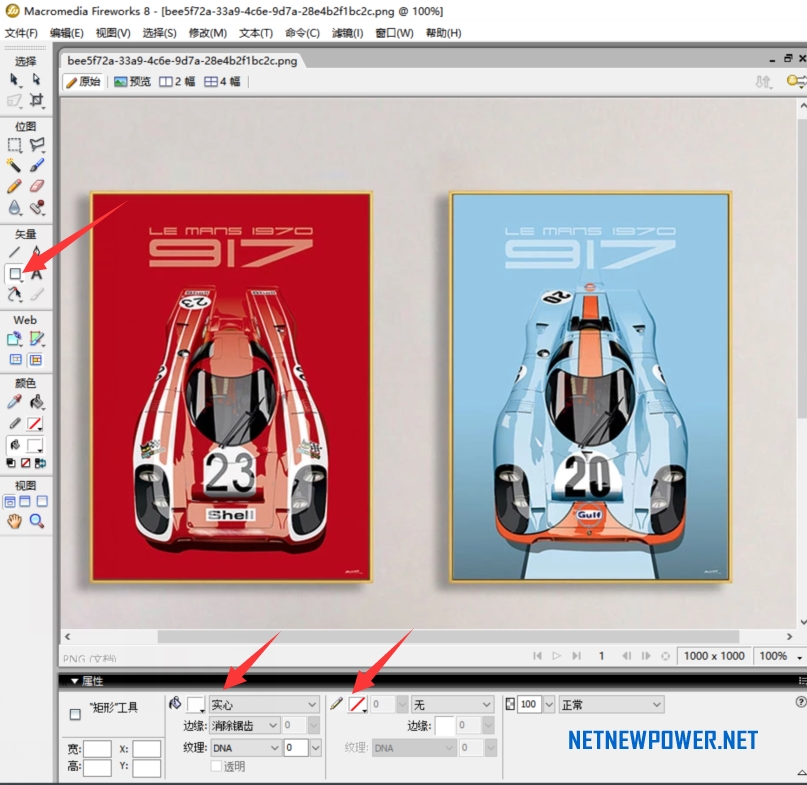Select the Pointer tool

[x=14, y=79]
